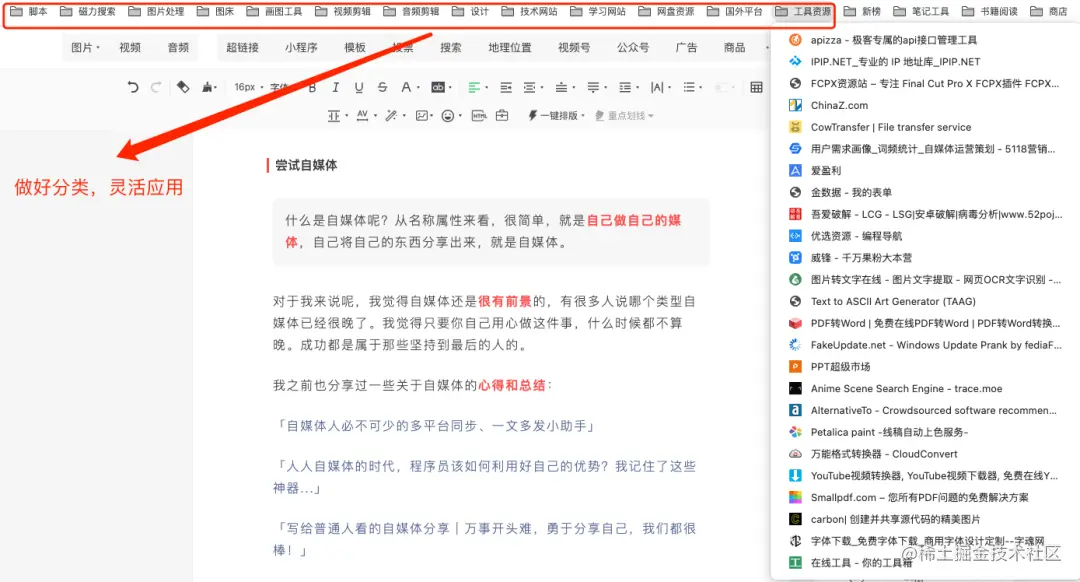This screenshot has width=1080, height=582.
Task: Click the Undo icon in the editor toolbar
Action: (135, 88)
